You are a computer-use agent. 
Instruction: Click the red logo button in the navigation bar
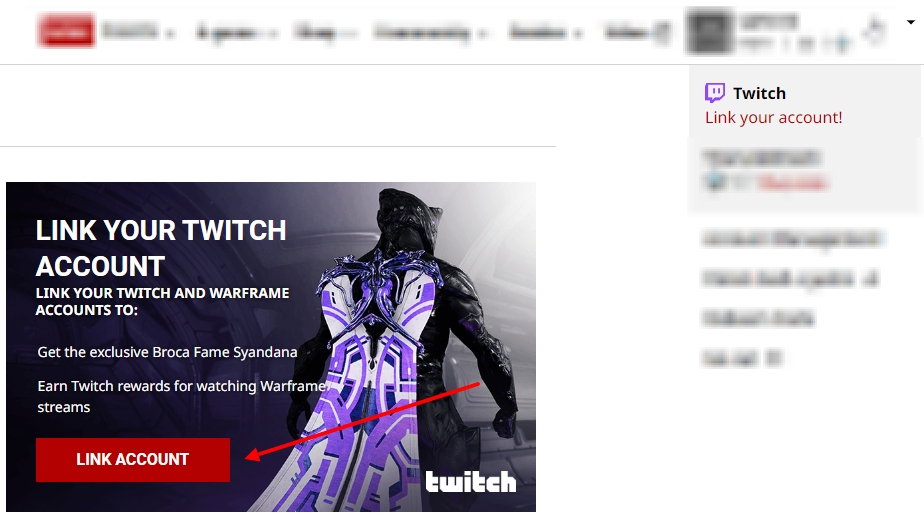[x=66, y=32]
